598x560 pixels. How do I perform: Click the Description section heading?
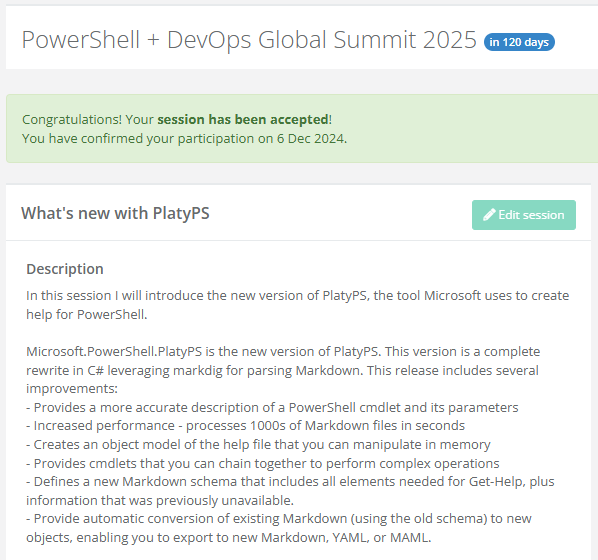pyautogui.click(x=65, y=269)
